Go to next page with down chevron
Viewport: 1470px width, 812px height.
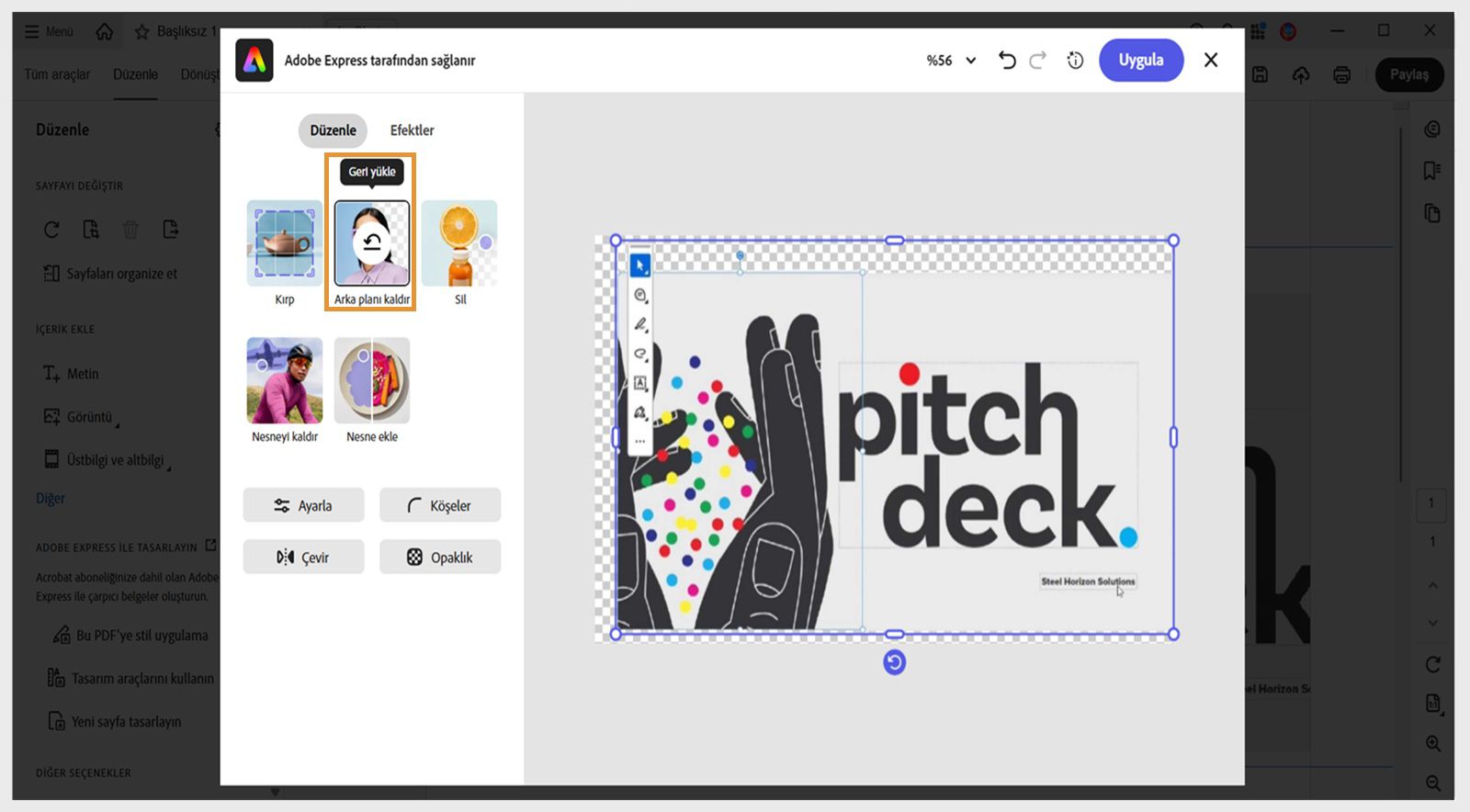point(1433,623)
